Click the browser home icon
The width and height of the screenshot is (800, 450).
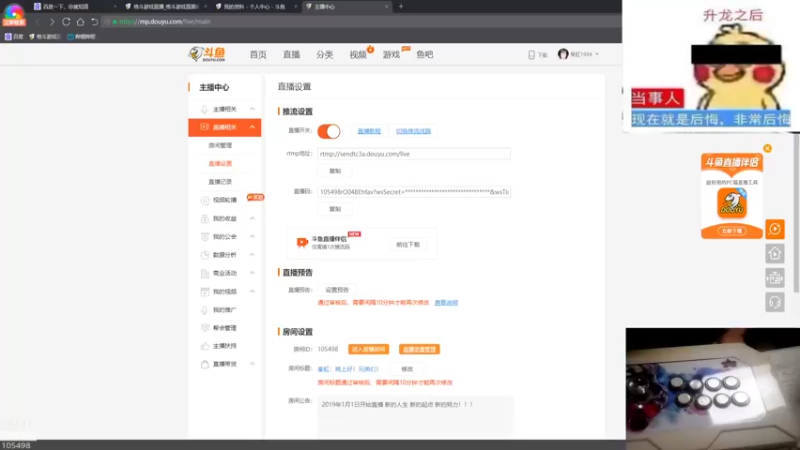click(80, 22)
